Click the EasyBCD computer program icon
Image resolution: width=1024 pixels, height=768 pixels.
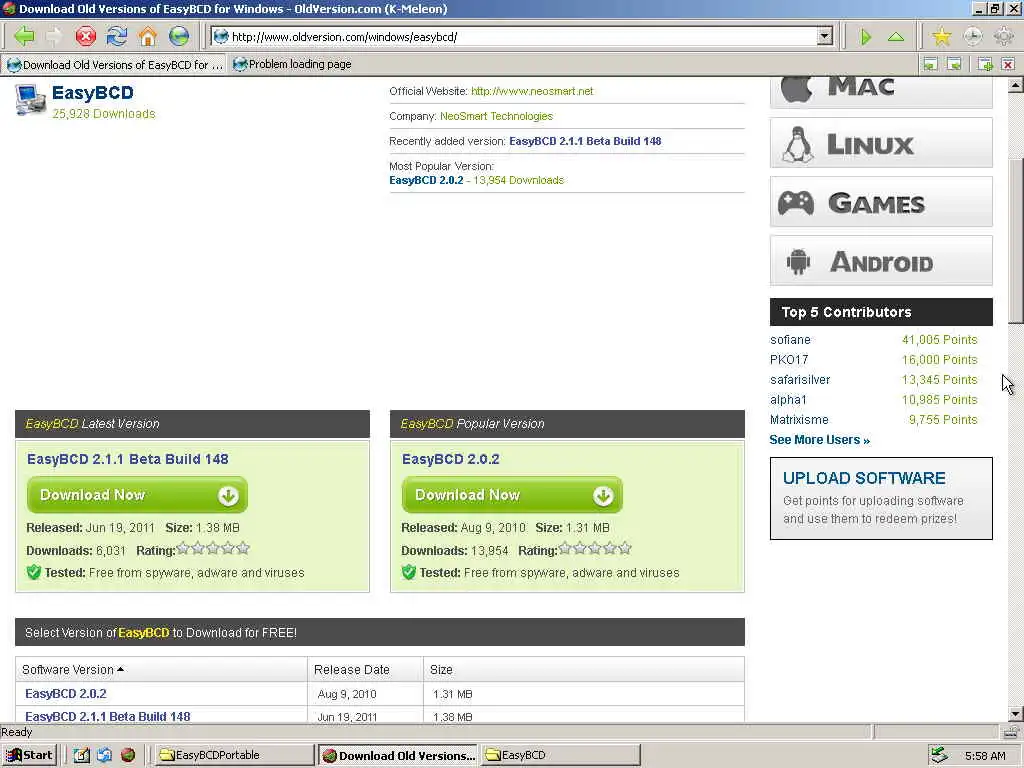point(30,101)
